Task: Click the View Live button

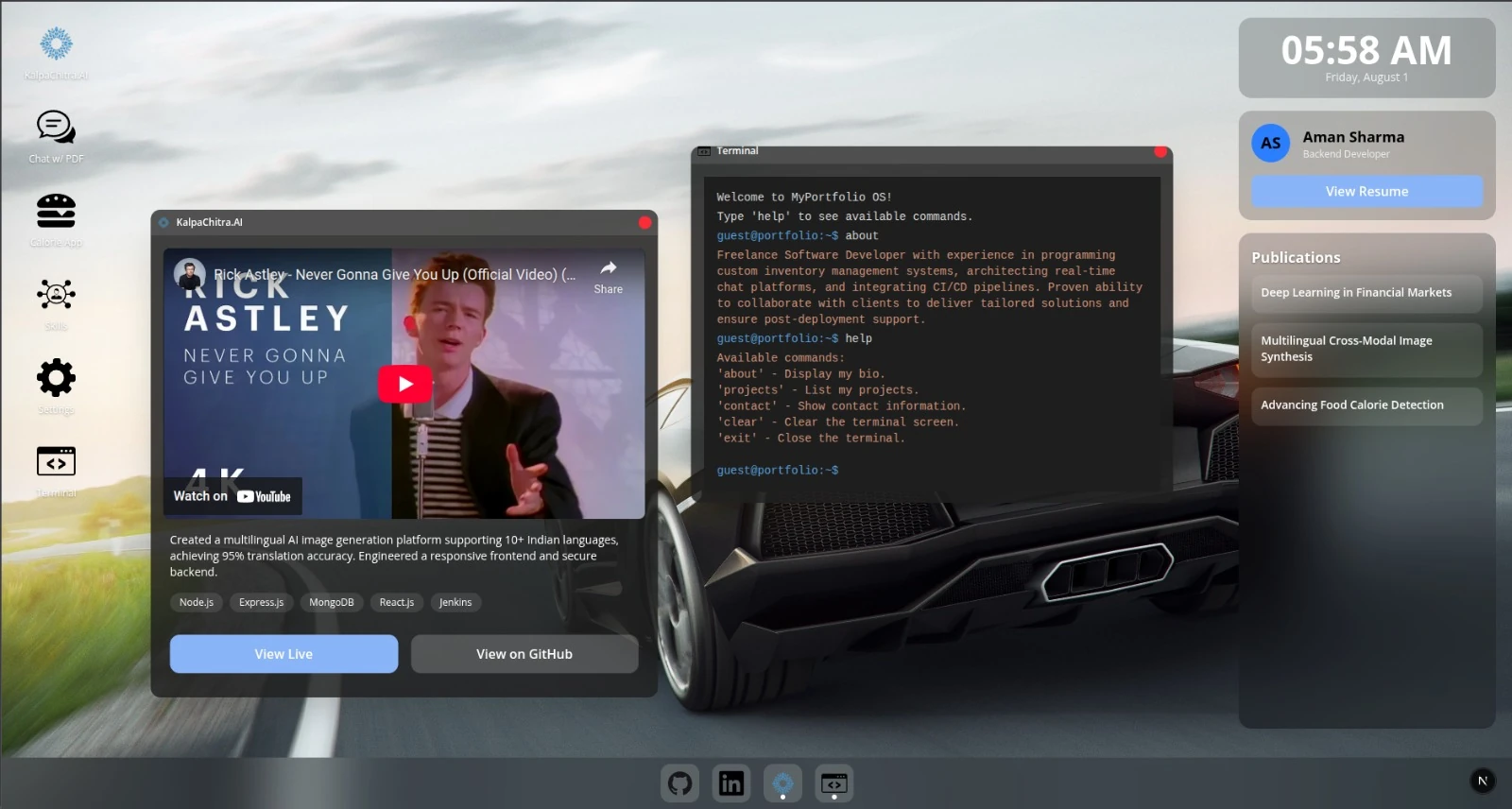Action: (283, 654)
